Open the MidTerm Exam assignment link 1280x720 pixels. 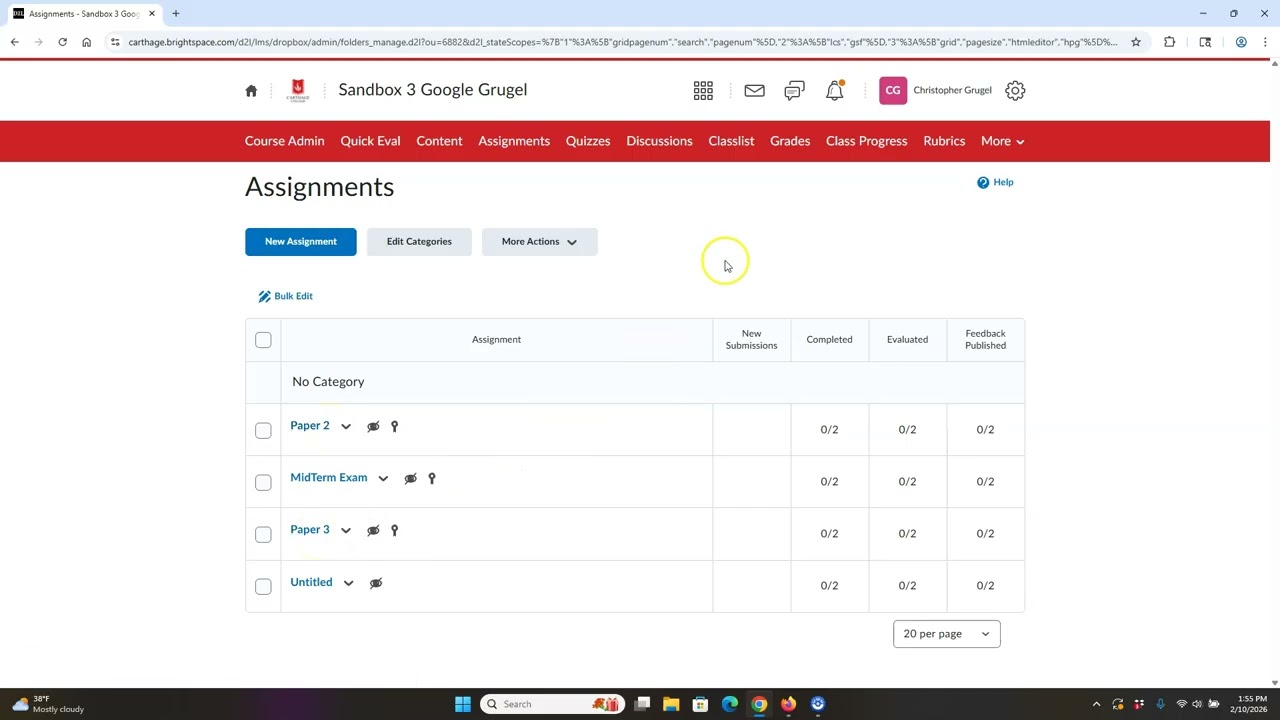tap(329, 478)
